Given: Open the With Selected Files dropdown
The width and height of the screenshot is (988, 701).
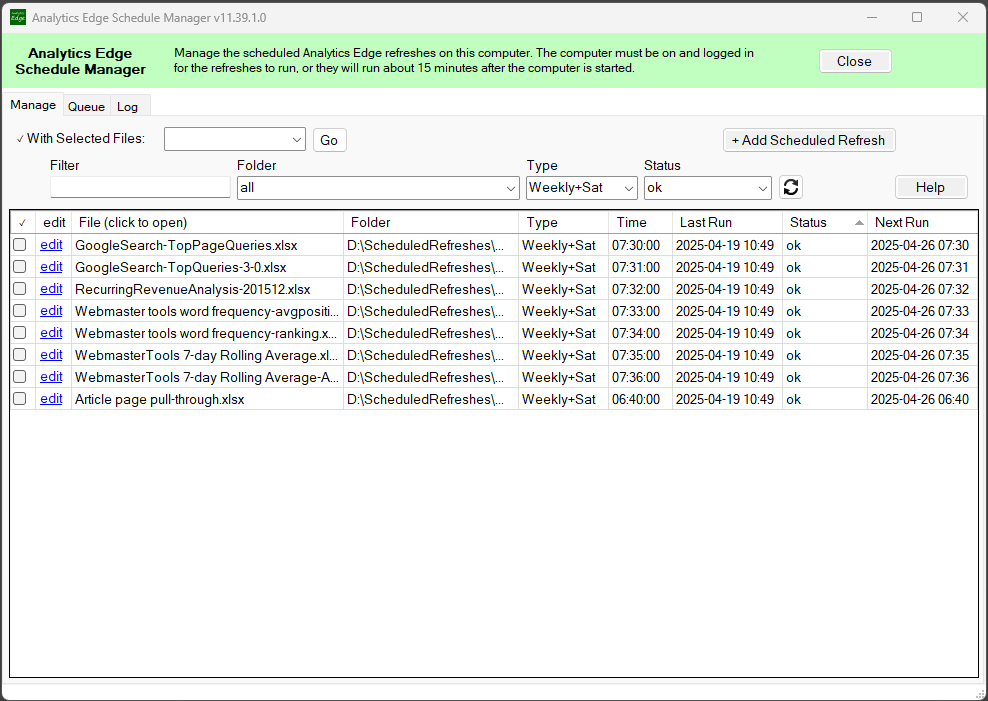Looking at the screenshot, I should (234, 139).
